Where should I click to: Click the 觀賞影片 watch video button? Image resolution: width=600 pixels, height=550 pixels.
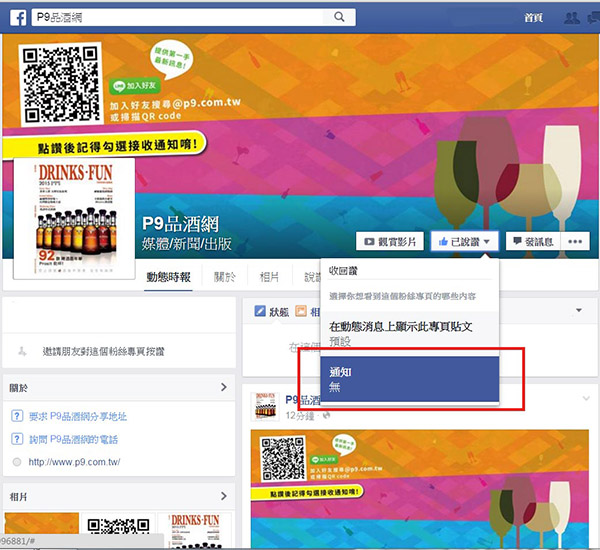[x=390, y=242]
